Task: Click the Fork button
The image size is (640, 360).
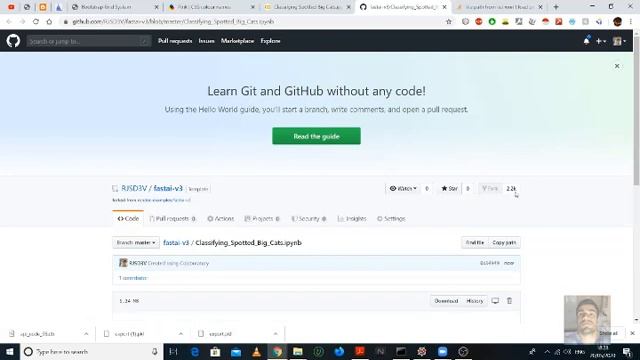Action: coord(490,188)
